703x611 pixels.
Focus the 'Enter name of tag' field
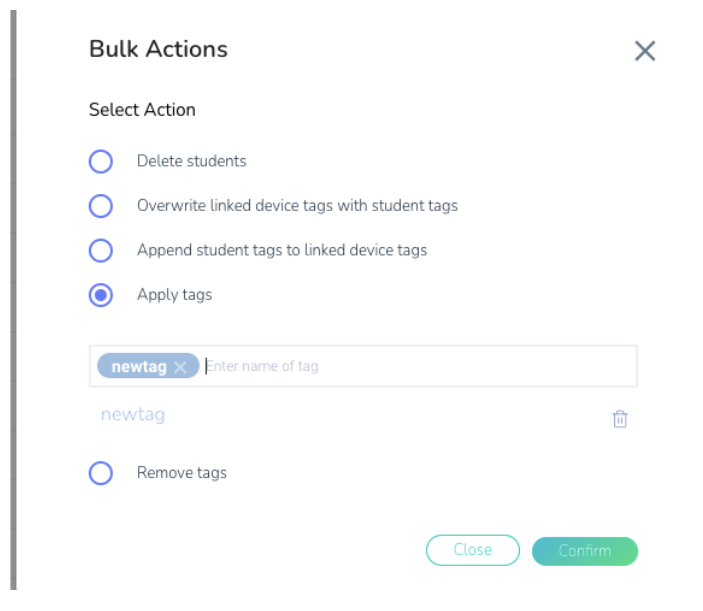[419, 366]
